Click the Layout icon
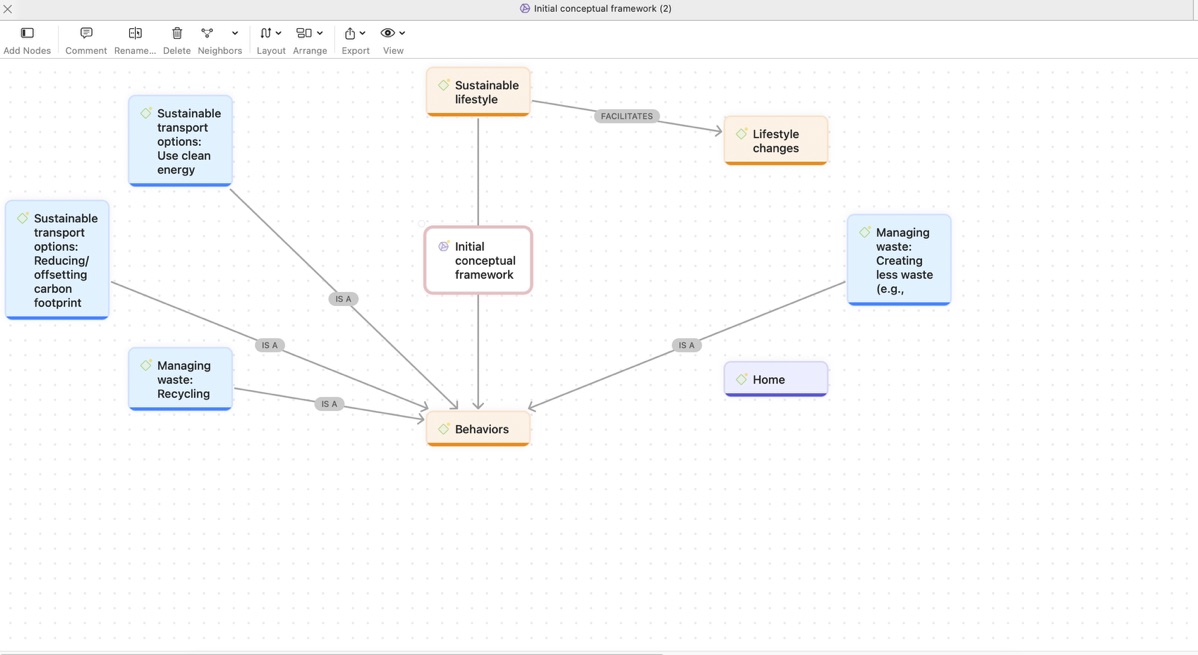The width and height of the screenshot is (1198, 655). tap(265, 33)
